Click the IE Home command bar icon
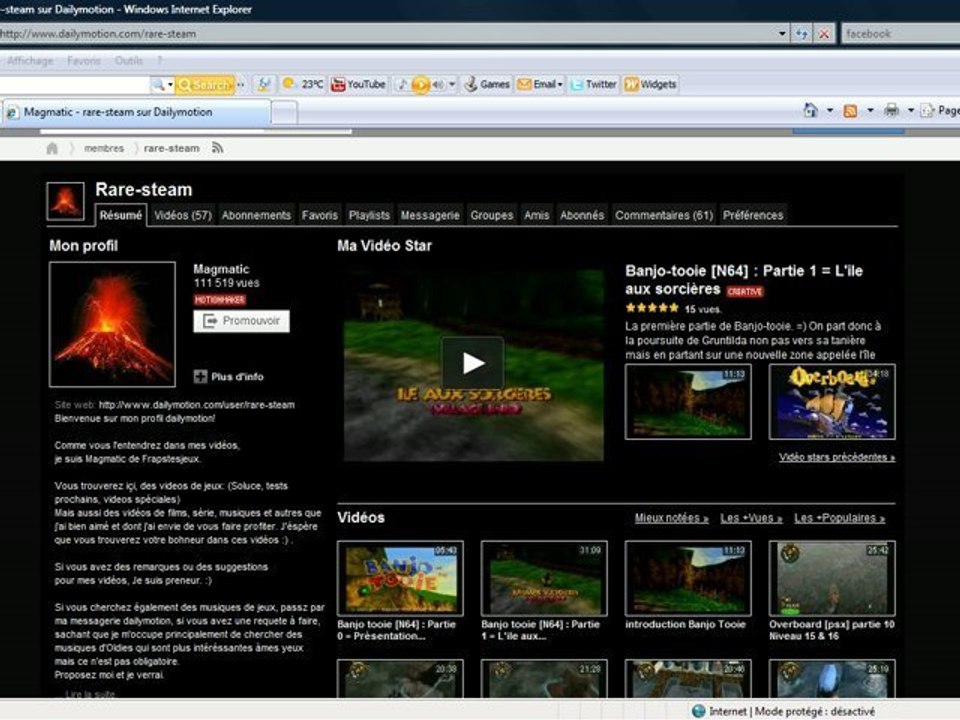960x720 pixels. 810,110
